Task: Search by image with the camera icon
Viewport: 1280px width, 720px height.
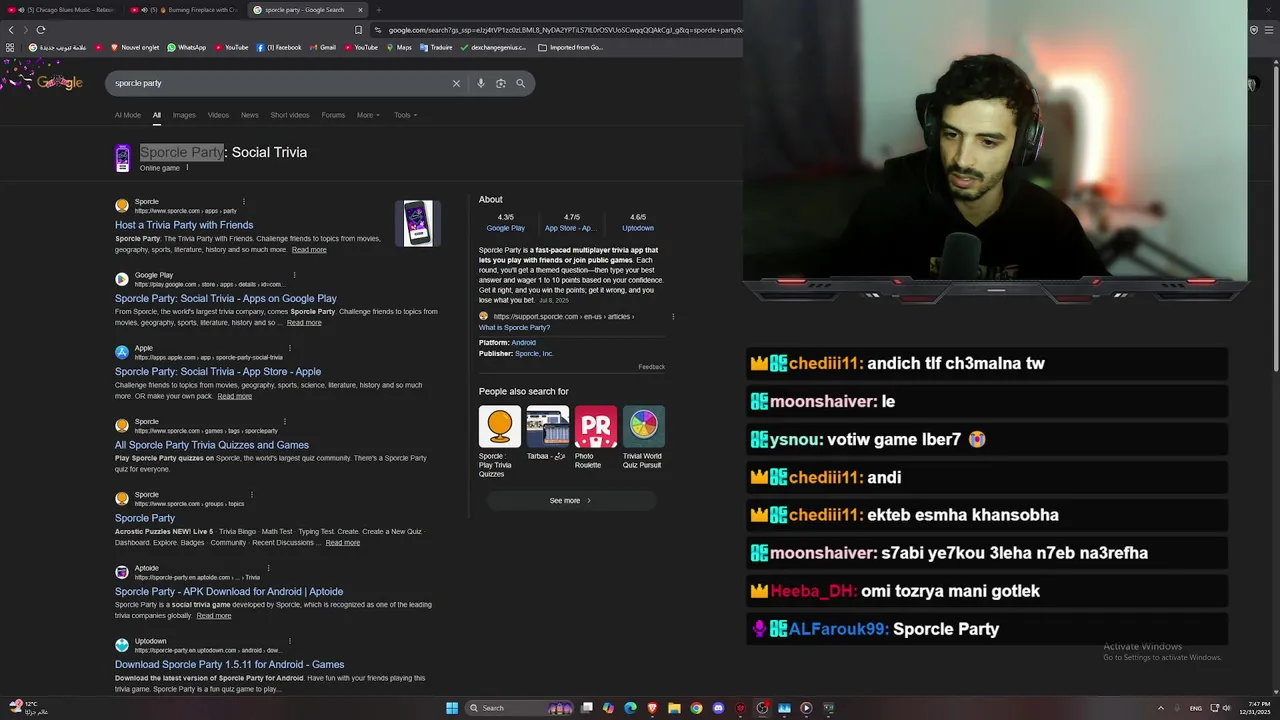Action: coord(501,83)
